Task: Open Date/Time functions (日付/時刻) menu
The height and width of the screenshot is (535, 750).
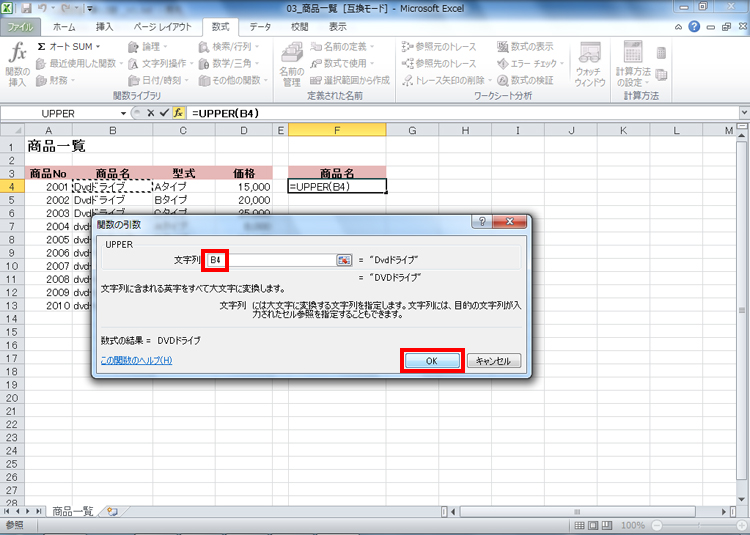Action: click(158, 80)
